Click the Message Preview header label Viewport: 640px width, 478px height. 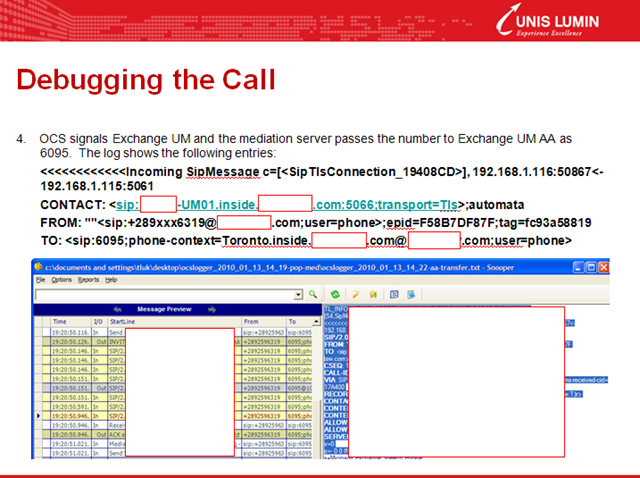click(164, 309)
